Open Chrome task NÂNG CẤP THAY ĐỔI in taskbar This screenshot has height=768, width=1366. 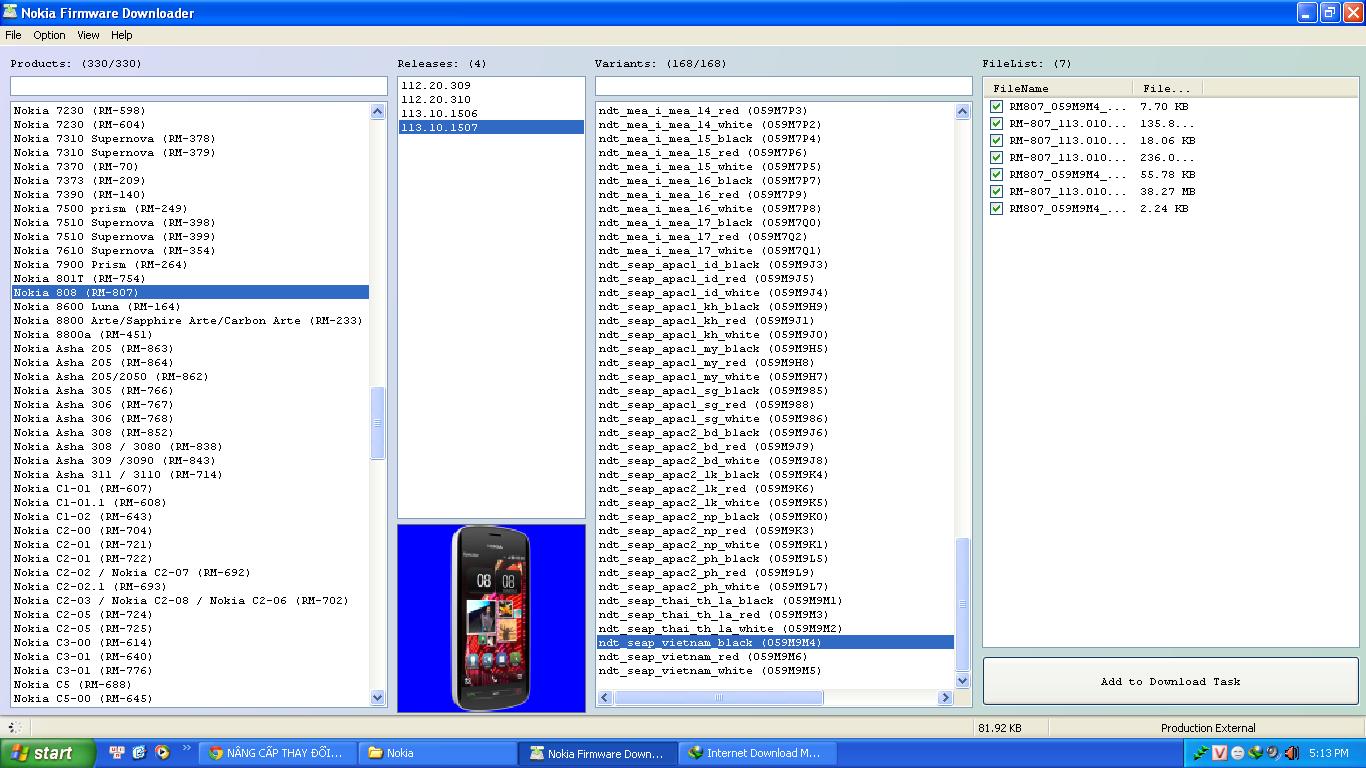[x=277, y=753]
